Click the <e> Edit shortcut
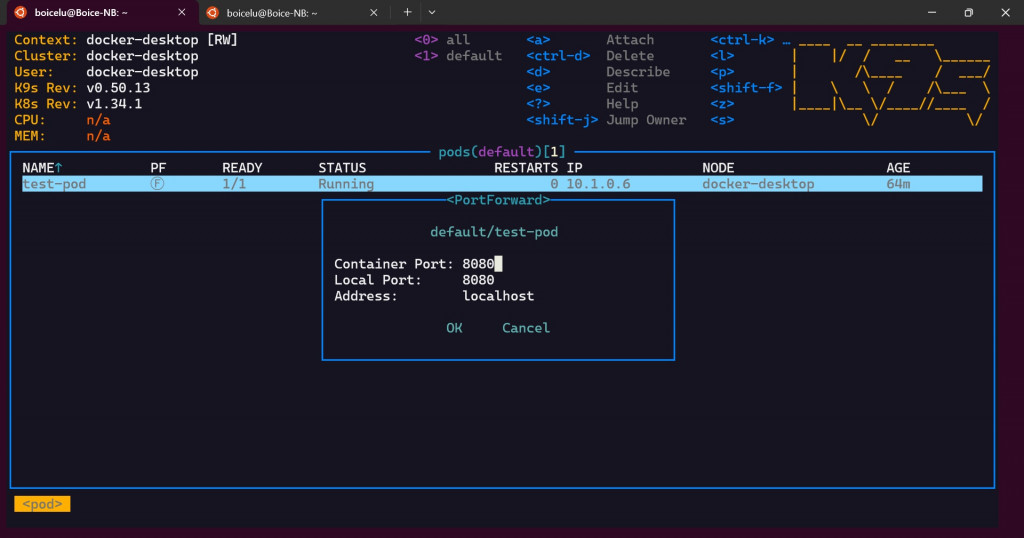This screenshot has height=538, width=1024. point(582,88)
